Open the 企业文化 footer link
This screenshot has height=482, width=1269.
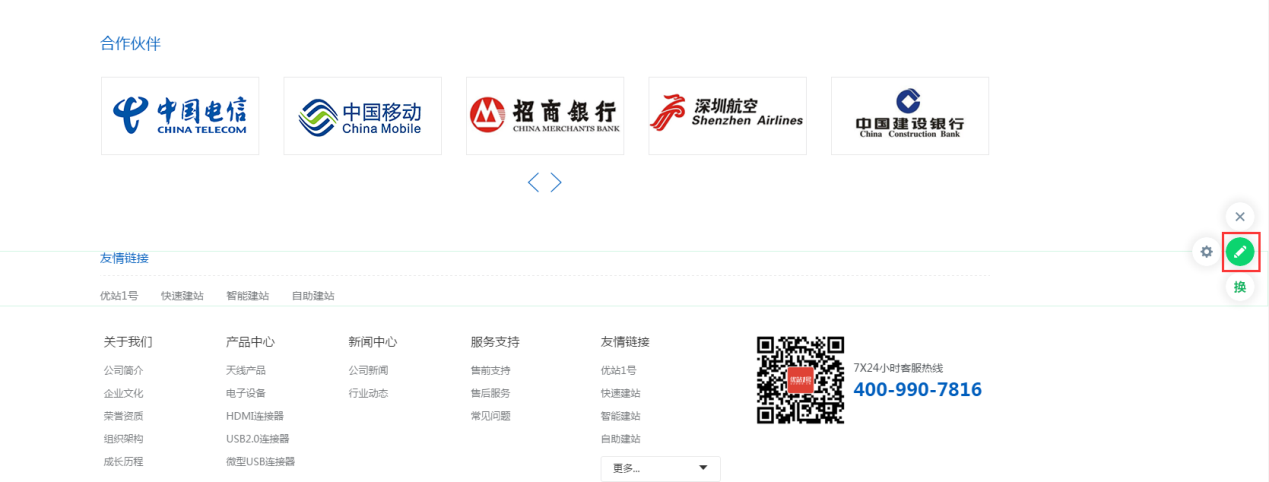coord(123,393)
